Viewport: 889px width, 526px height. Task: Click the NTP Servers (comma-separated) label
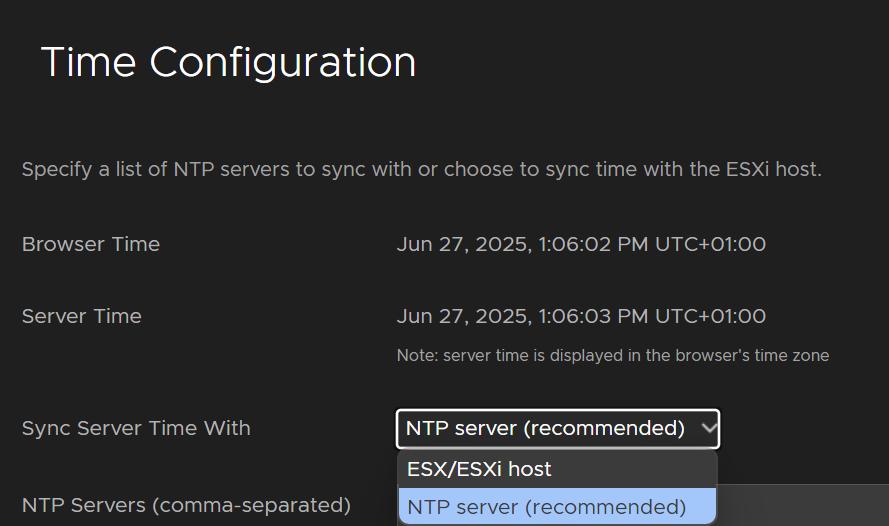186,505
